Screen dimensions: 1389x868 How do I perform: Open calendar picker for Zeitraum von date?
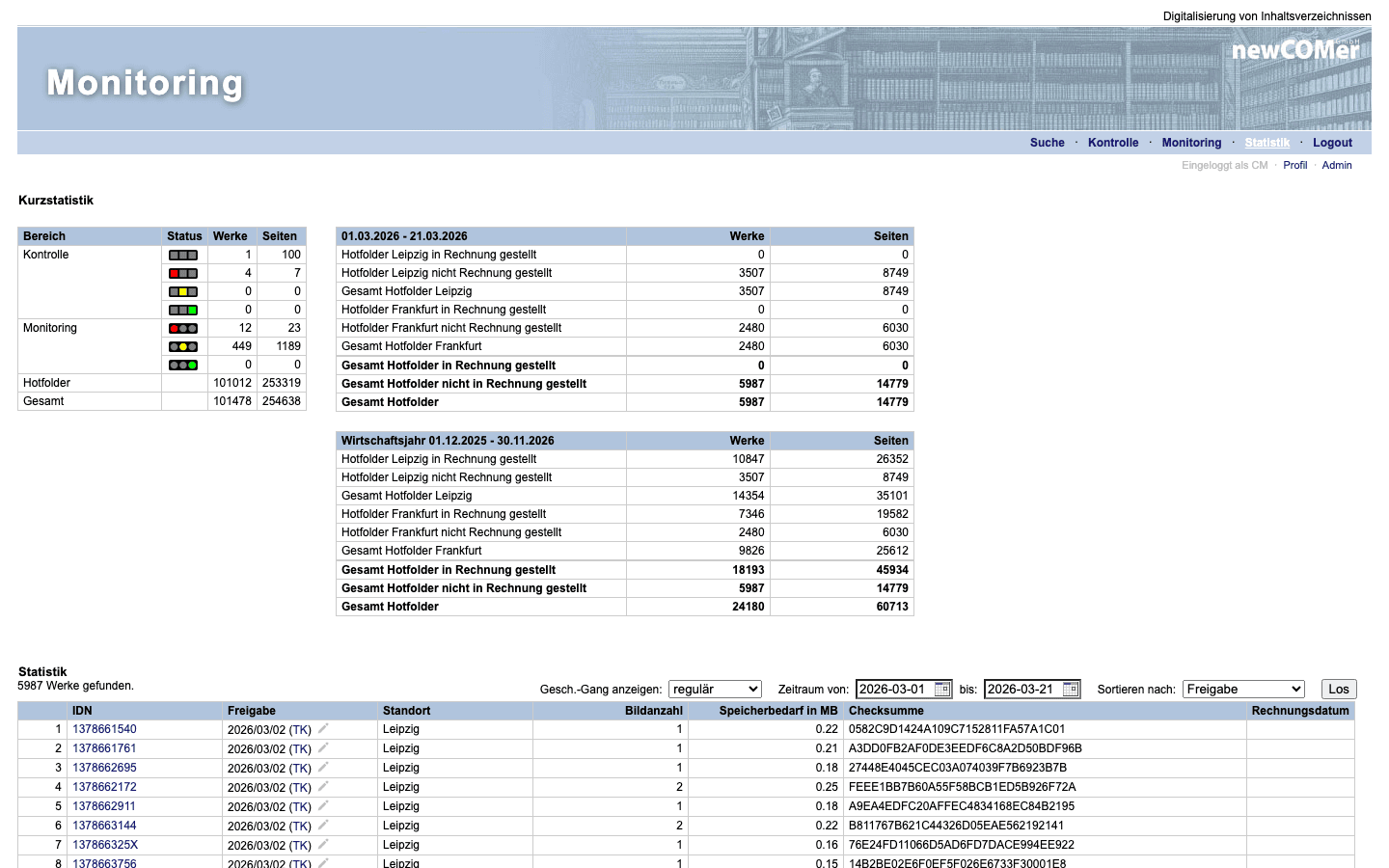point(942,690)
